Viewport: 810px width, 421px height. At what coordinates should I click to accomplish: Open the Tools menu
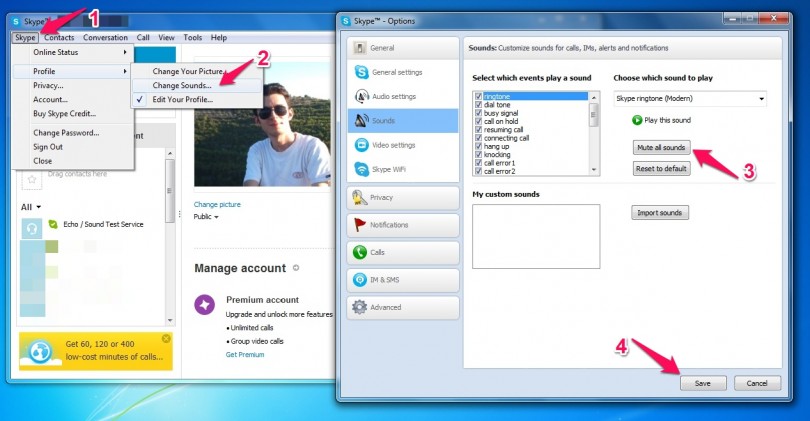click(192, 37)
